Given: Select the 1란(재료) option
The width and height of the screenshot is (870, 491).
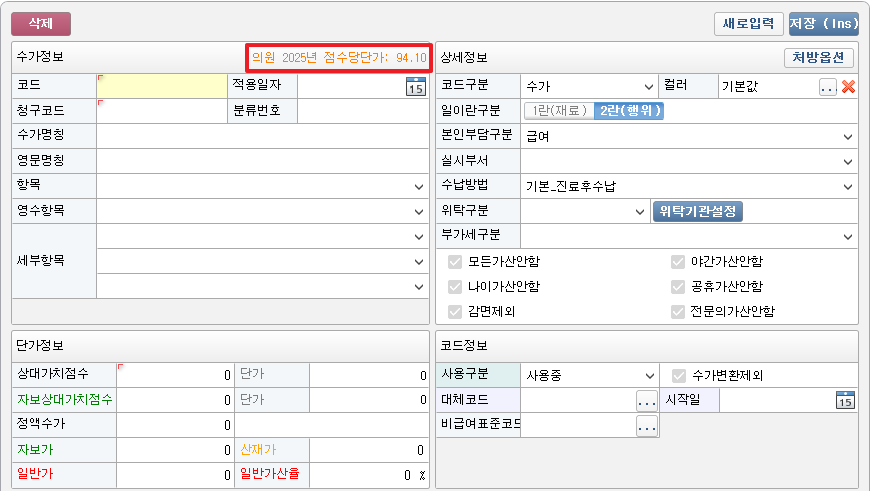Looking at the screenshot, I should point(558,111).
